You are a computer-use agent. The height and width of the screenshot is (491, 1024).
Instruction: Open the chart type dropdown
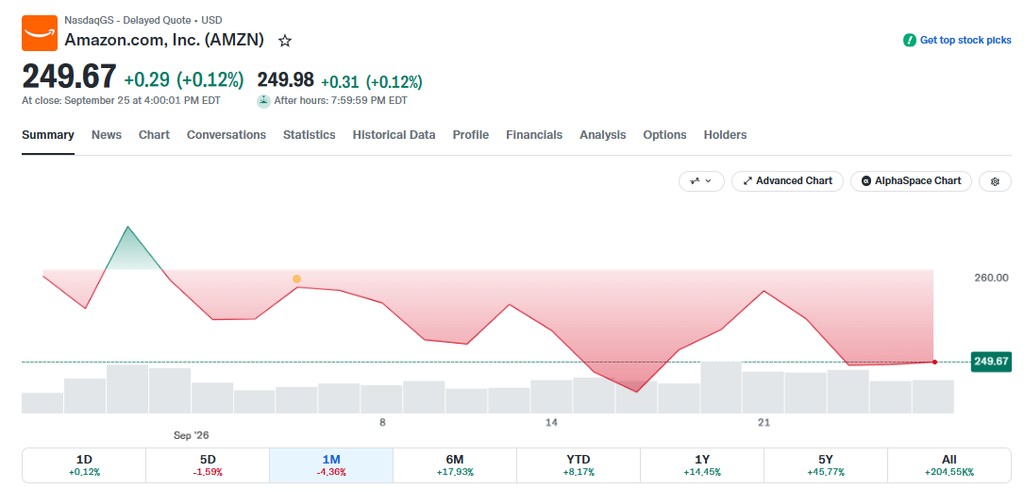[702, 182]
